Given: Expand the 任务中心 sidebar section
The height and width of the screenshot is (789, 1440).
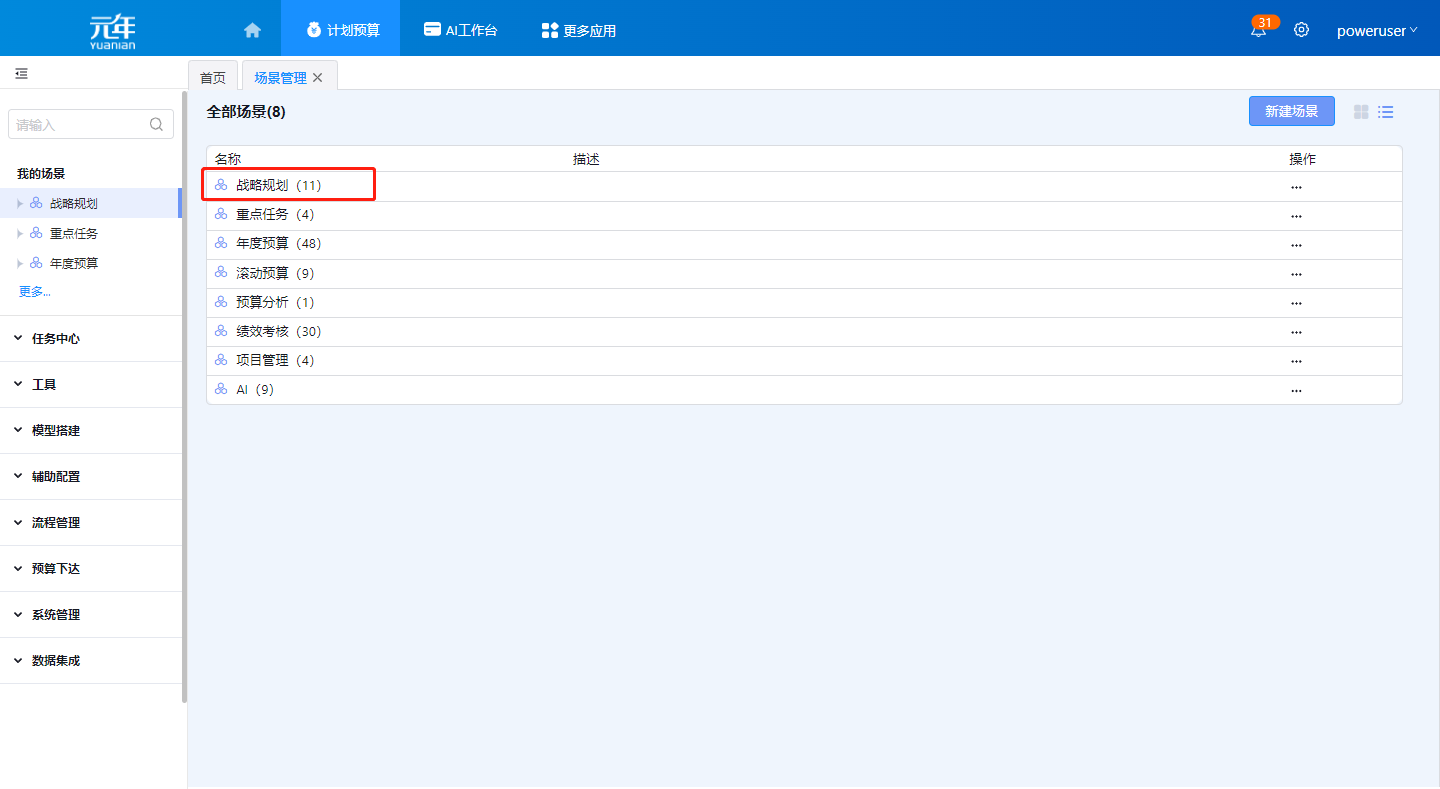Looking at the screenshot, I should (x=55, y=339).
